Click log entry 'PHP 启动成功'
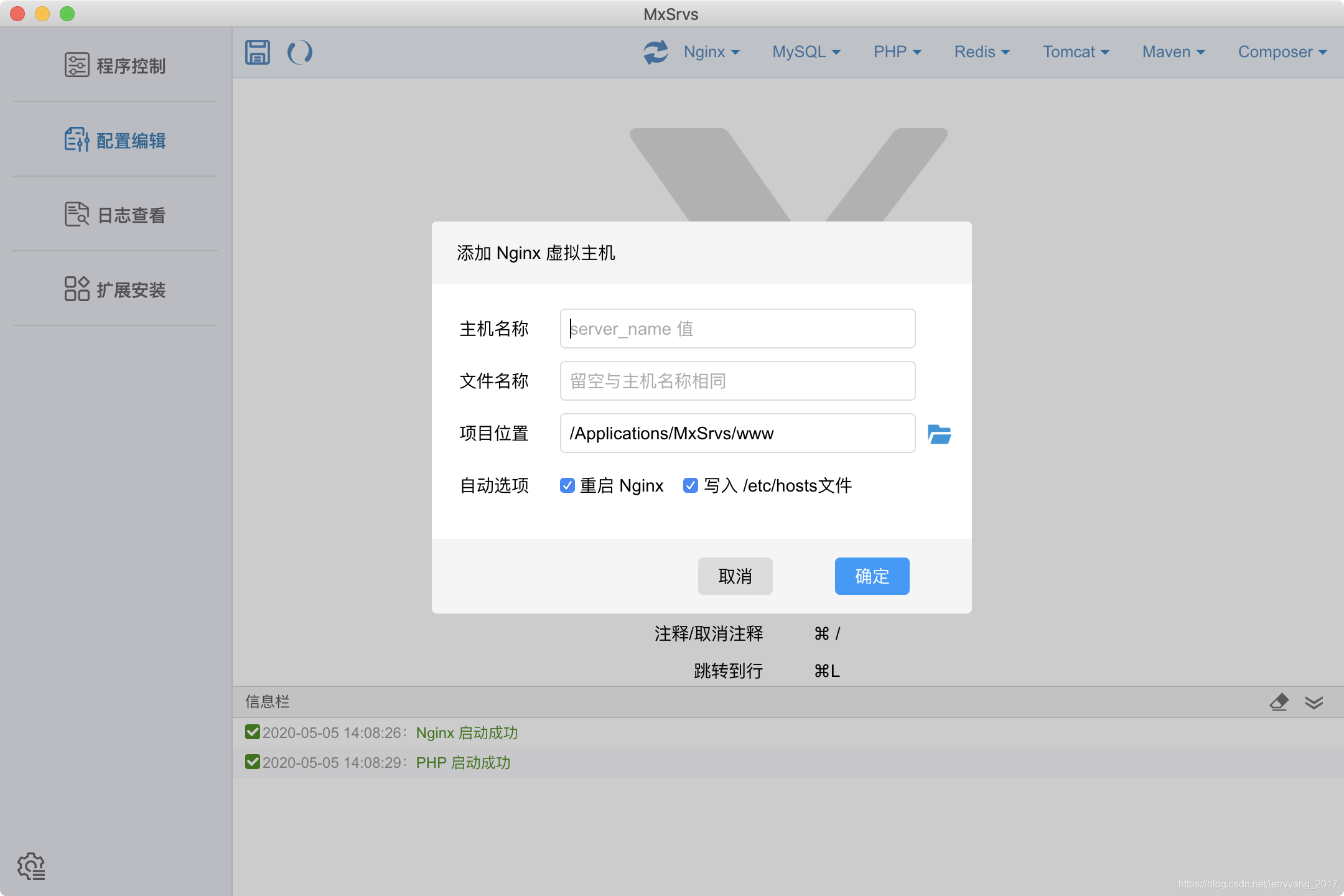 [x=463, y=762]
